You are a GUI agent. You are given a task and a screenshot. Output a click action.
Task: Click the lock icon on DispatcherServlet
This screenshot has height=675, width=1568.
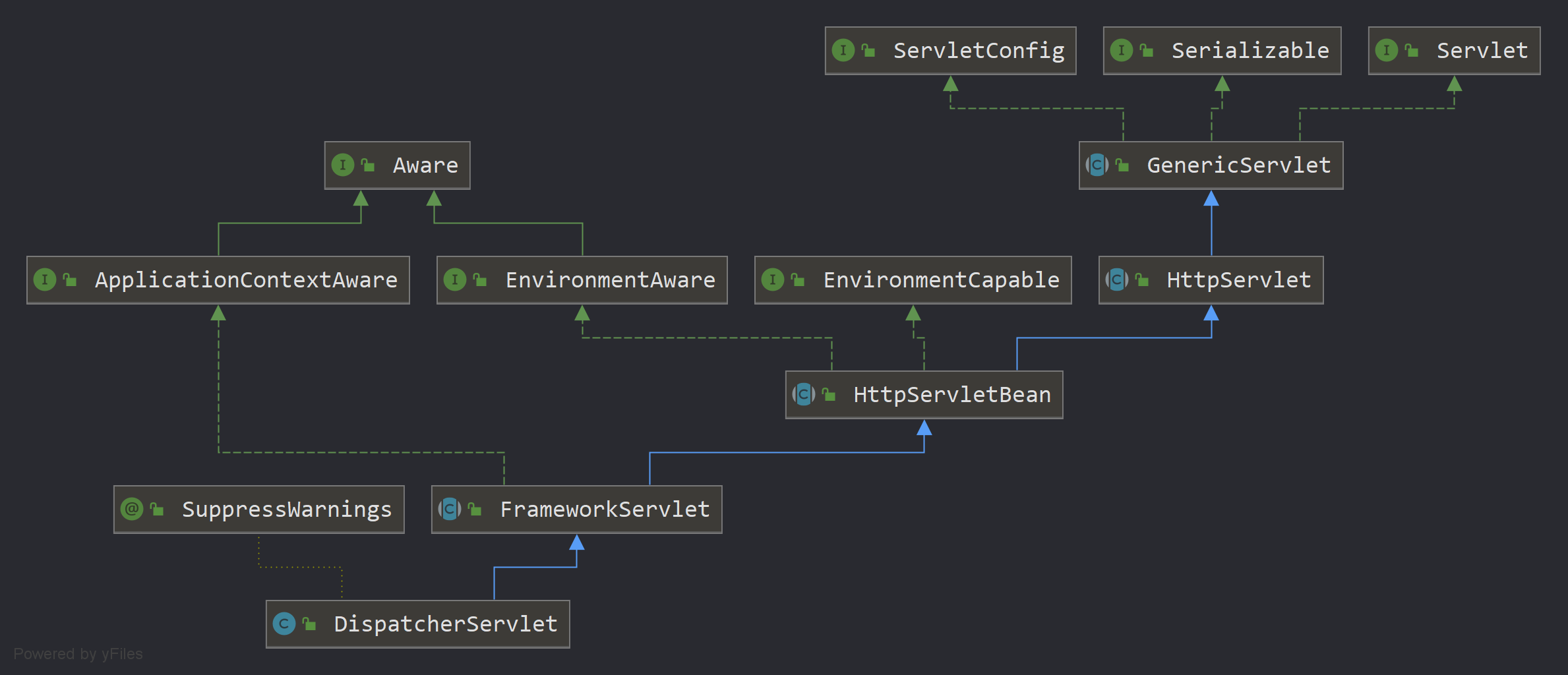309,624
